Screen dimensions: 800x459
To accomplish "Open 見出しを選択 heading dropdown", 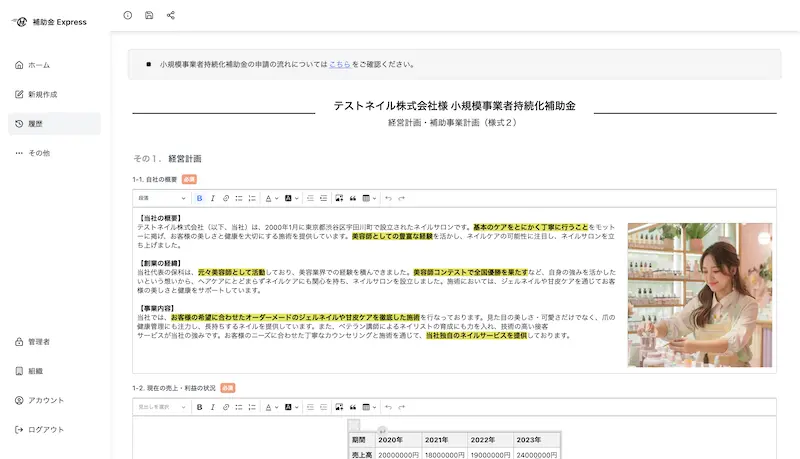I will click(161, 407).
